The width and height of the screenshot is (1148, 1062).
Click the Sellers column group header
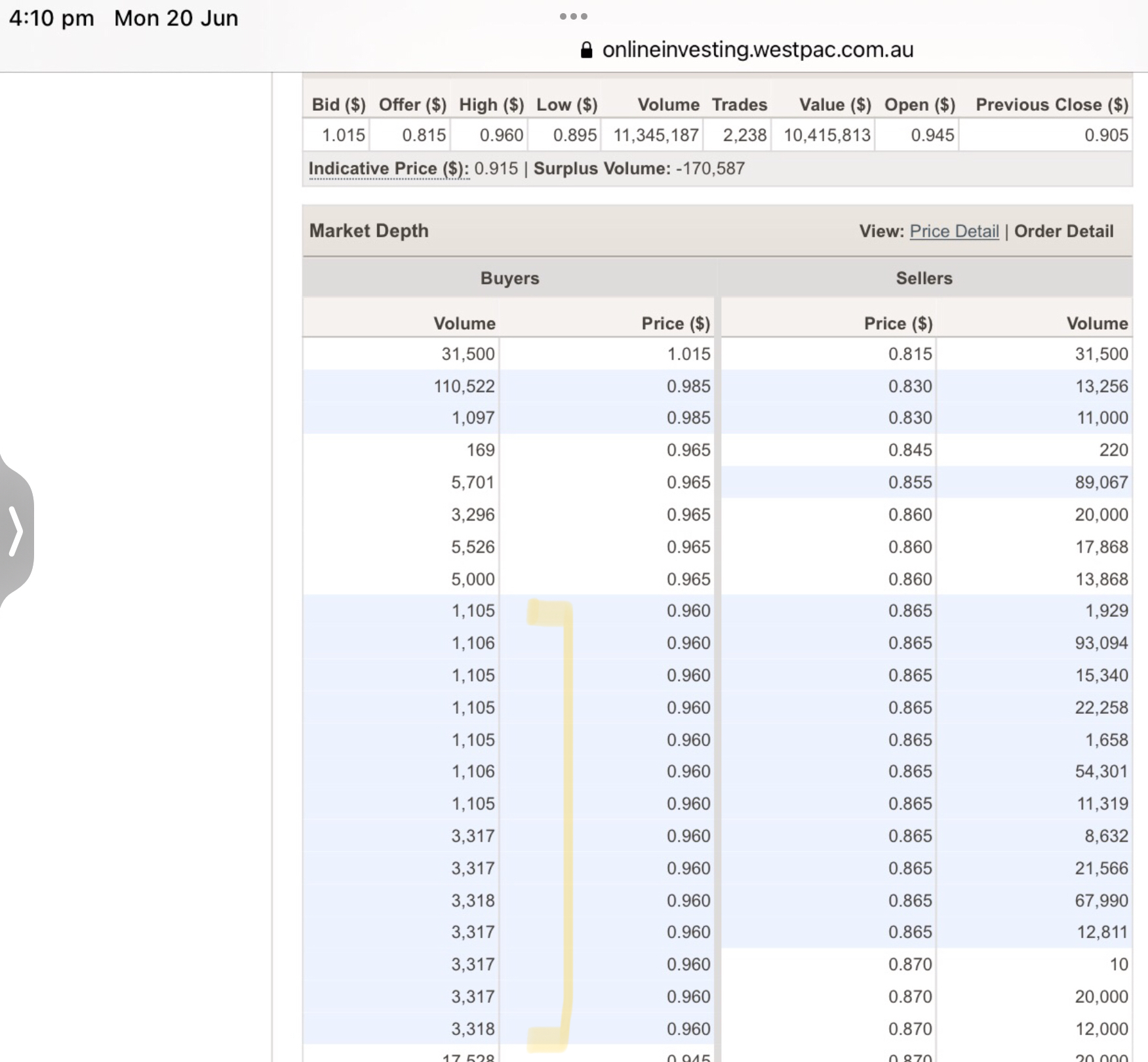(x=924, y=279)
